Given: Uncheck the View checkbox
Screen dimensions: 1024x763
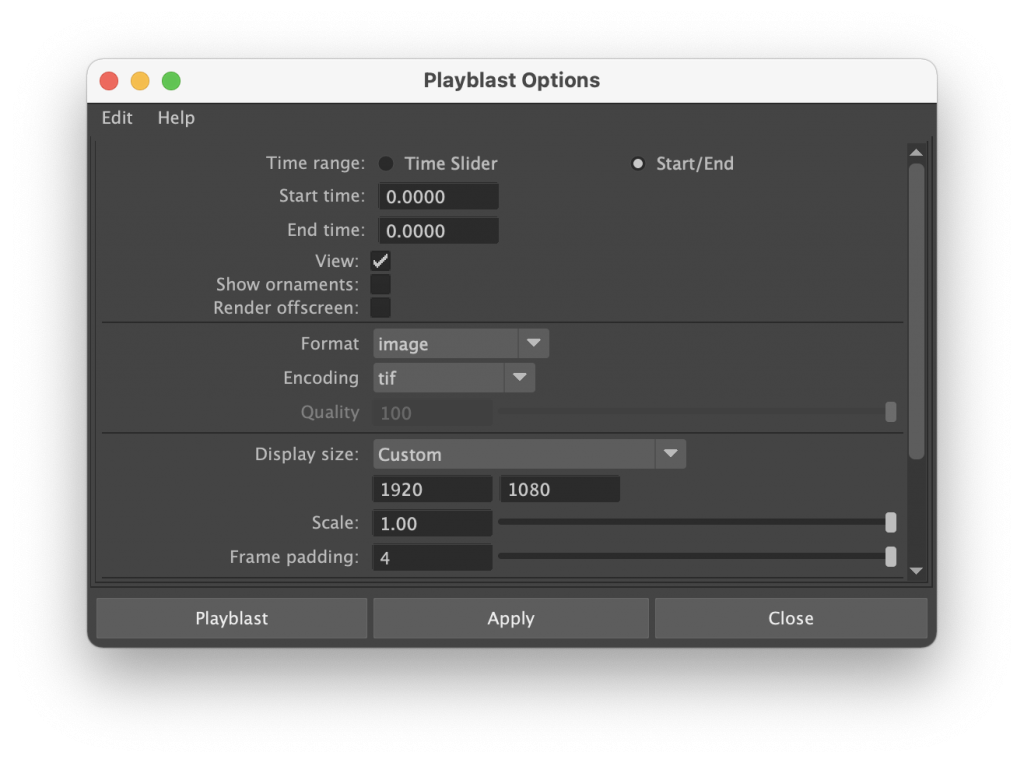Looking at the screenshot, I should click(x=380, y=261).
